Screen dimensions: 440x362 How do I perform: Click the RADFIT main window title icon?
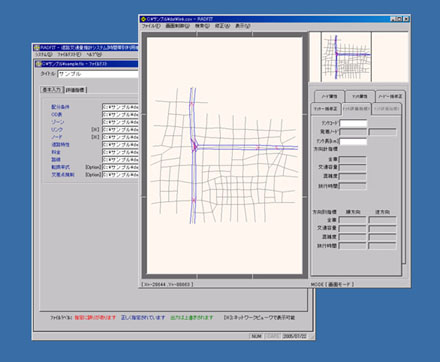(x=37, y=48)
